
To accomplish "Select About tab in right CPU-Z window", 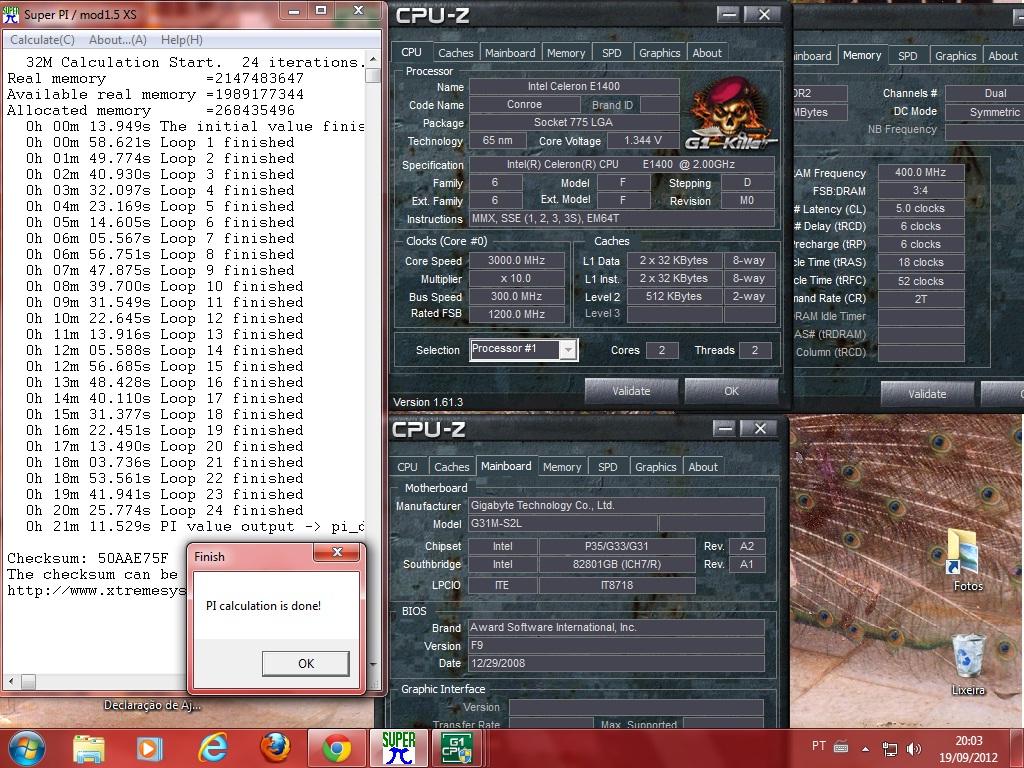I will point(1002,56).
